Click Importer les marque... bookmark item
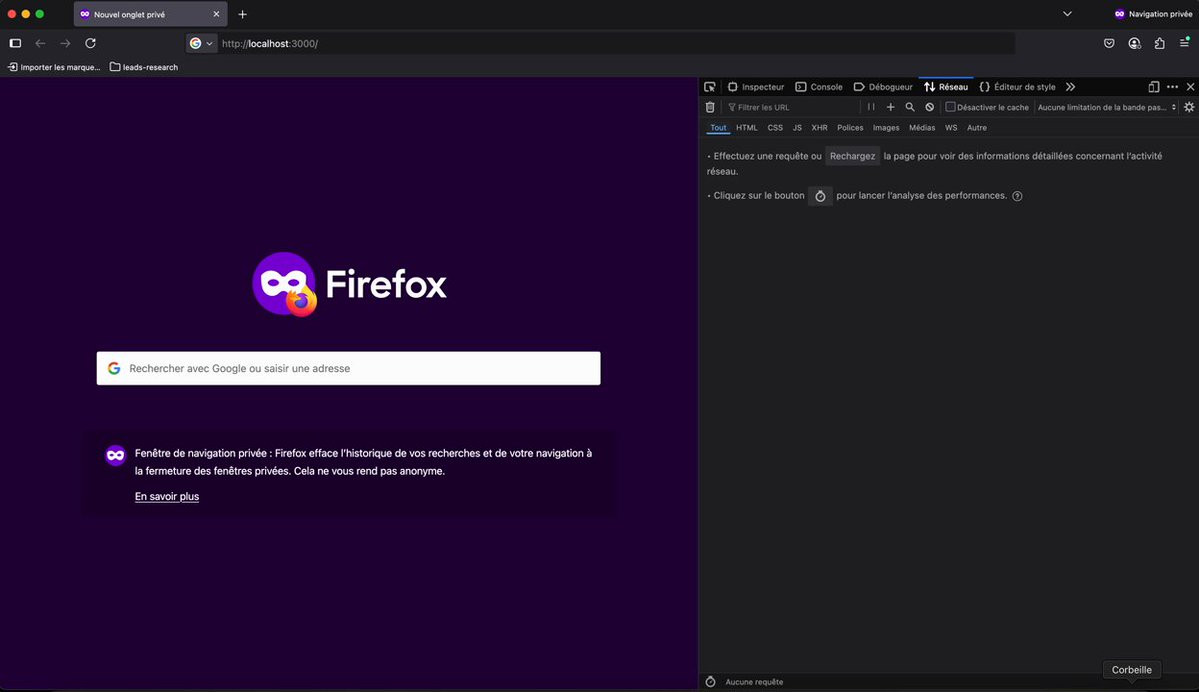This screenshot has width=1199, height=692. (x=54, y=67)
